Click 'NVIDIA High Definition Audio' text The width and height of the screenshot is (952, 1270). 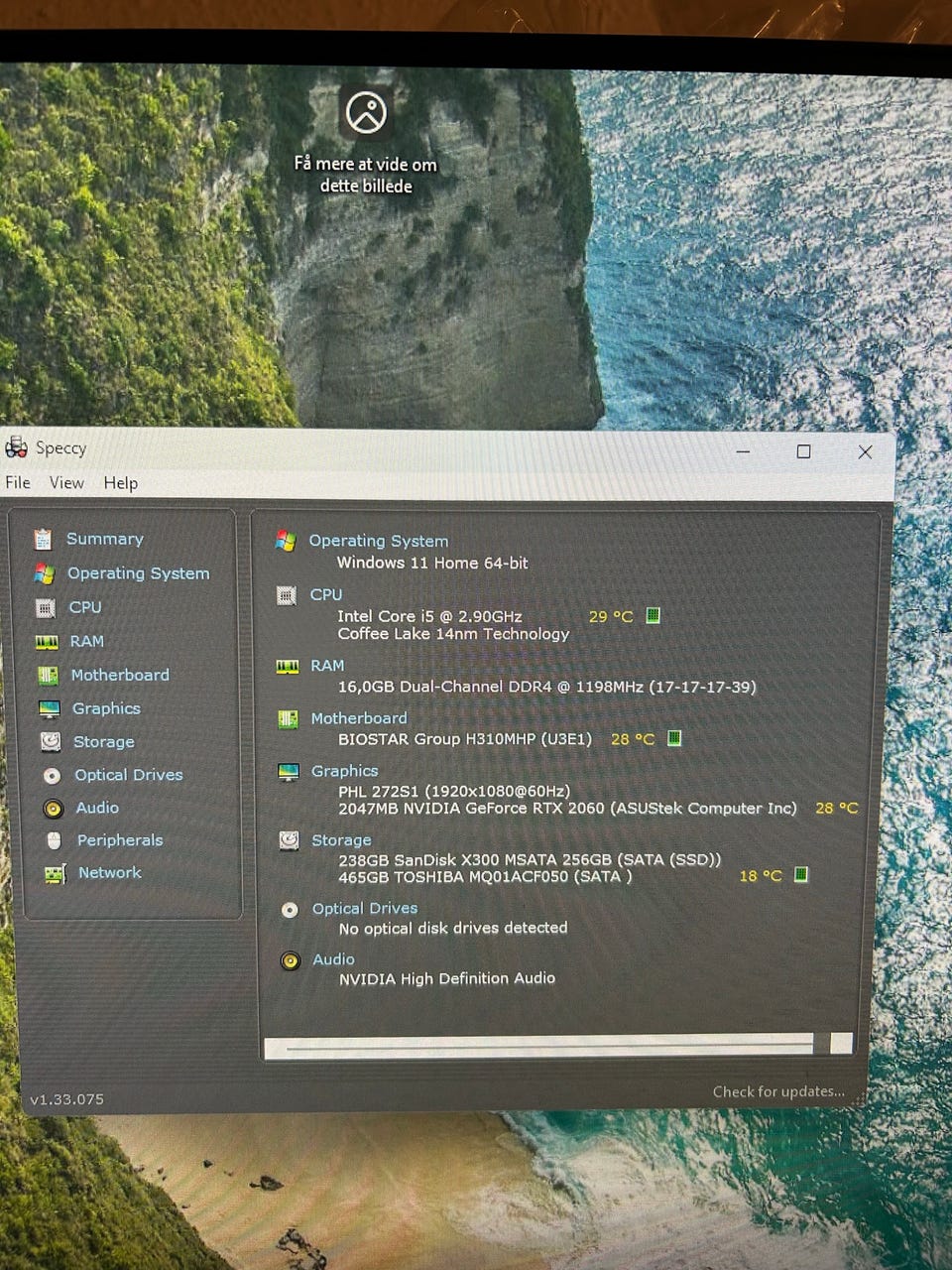coord(447,978)
